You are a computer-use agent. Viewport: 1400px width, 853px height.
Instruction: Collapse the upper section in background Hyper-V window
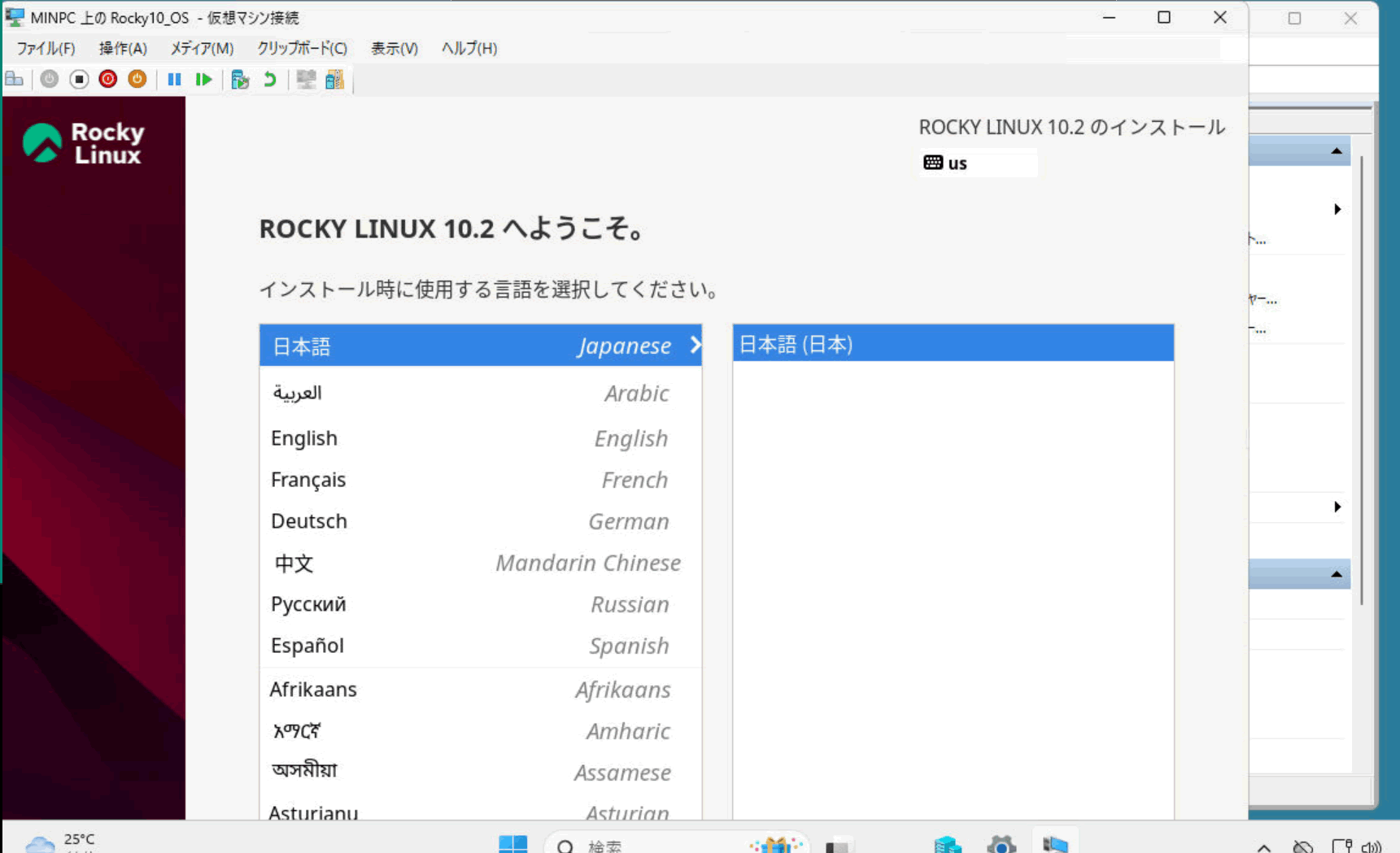1336,150
